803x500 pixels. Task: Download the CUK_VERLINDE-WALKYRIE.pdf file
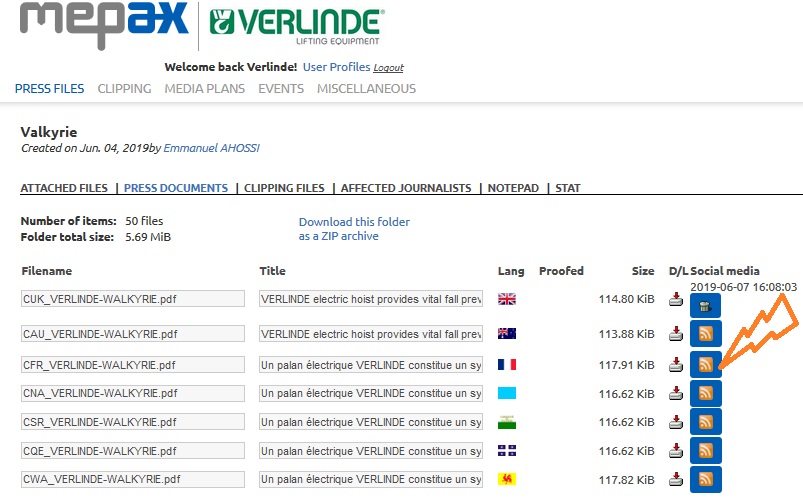tap(677, 299)
